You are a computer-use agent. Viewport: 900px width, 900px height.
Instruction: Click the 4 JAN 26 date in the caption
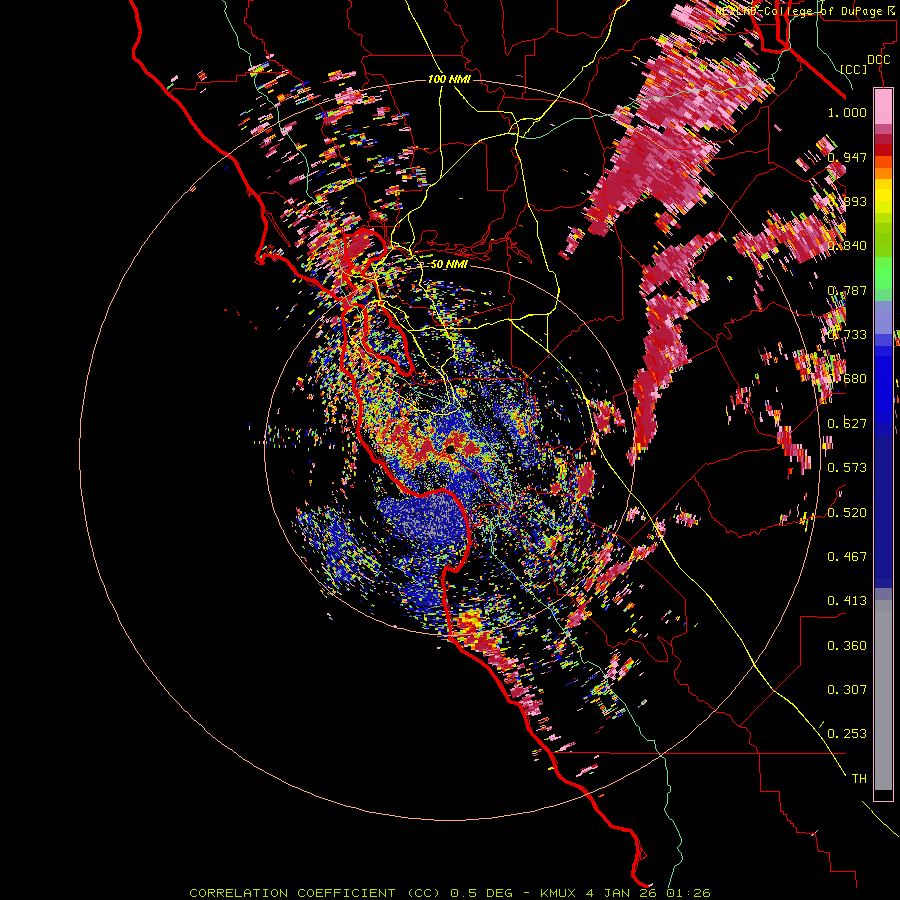(622, 893)
